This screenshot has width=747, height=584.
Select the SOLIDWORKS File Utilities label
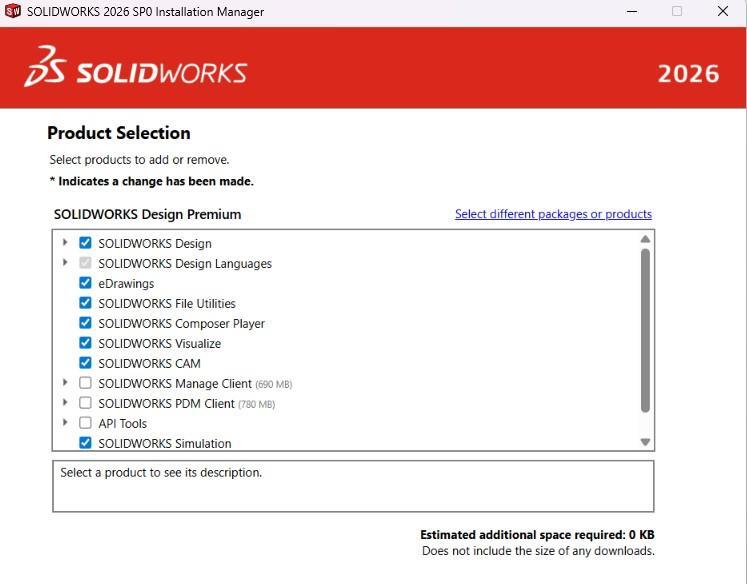point(167,304)
